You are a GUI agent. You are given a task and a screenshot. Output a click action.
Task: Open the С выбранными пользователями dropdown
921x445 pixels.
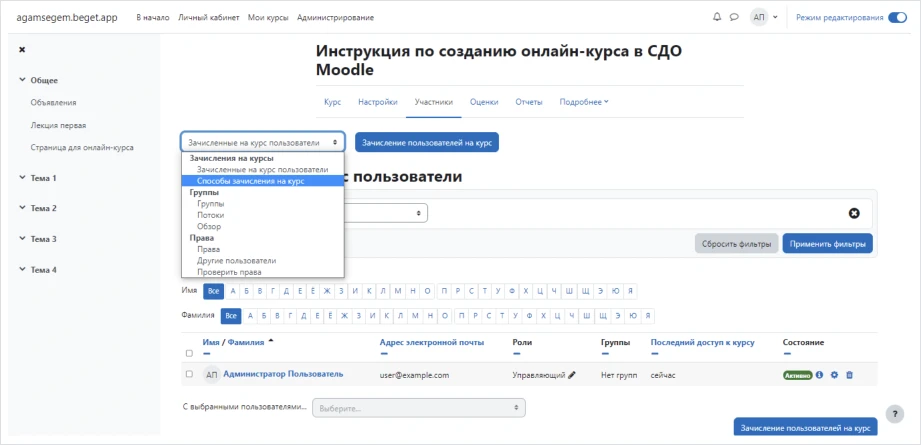pyautogui.click(x=419, y=408)
